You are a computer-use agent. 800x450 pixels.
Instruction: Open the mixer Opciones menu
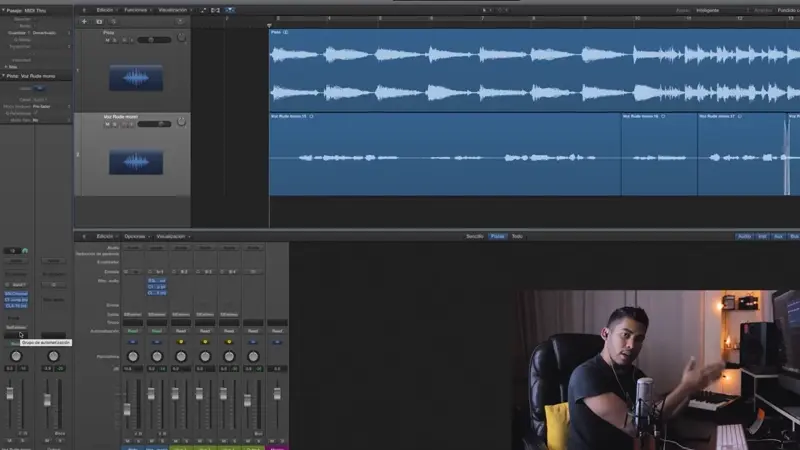click(x=135, y=236)
